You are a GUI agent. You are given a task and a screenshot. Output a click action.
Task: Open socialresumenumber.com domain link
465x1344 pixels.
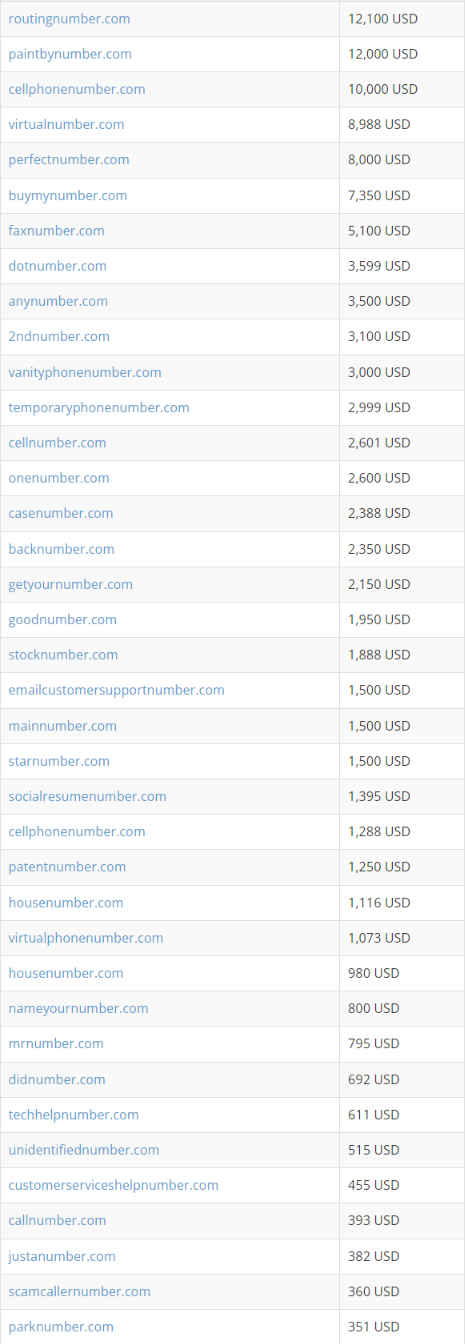pyautogui.click(x=87, y=796)
